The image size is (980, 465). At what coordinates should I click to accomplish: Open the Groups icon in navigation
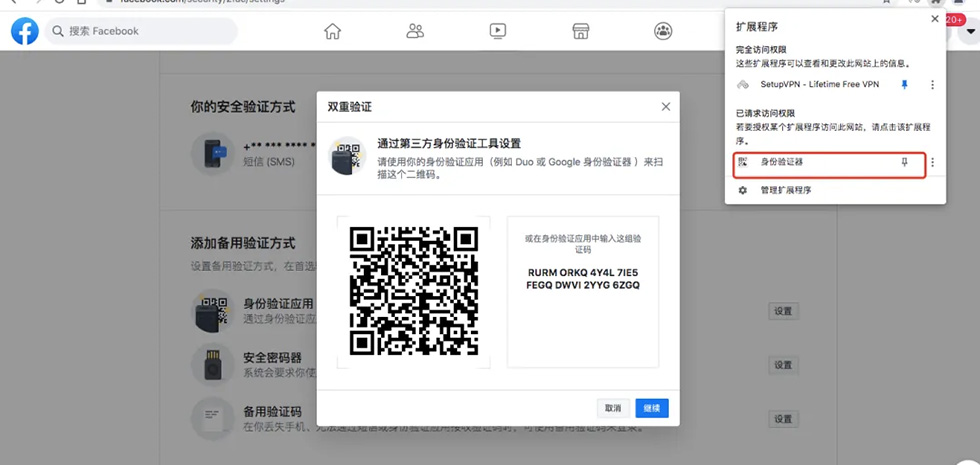point(662,31)
